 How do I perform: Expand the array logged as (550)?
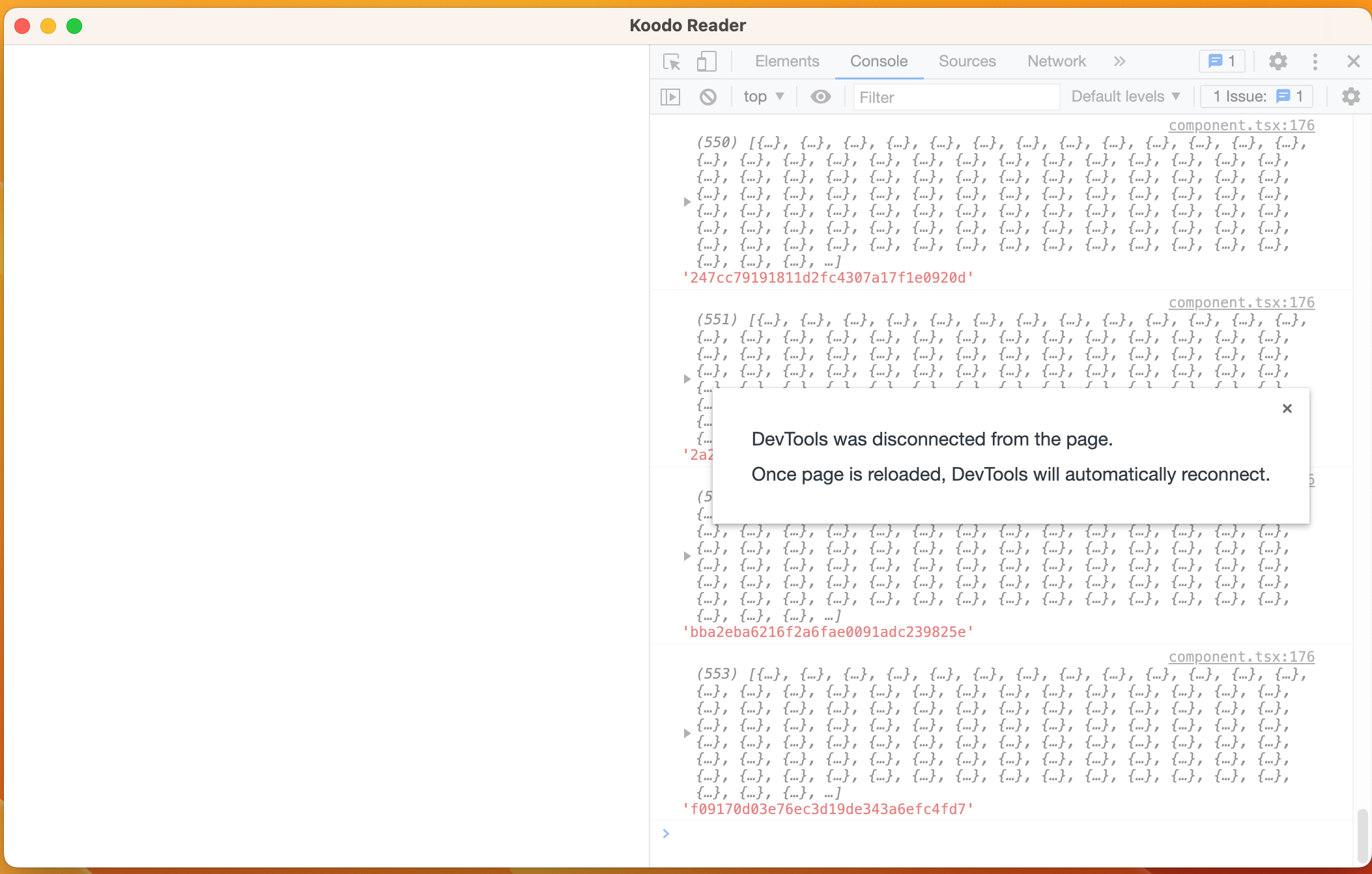tap(687, 202)
